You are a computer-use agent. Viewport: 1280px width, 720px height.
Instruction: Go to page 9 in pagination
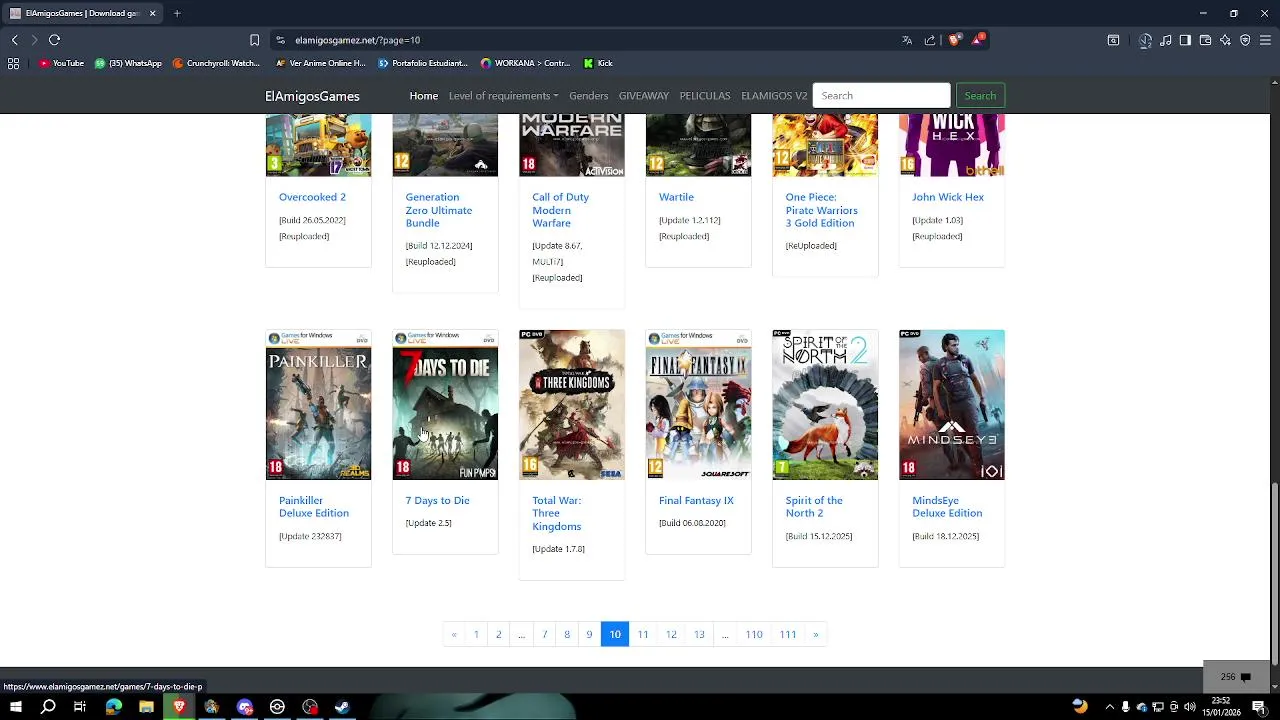589,634
